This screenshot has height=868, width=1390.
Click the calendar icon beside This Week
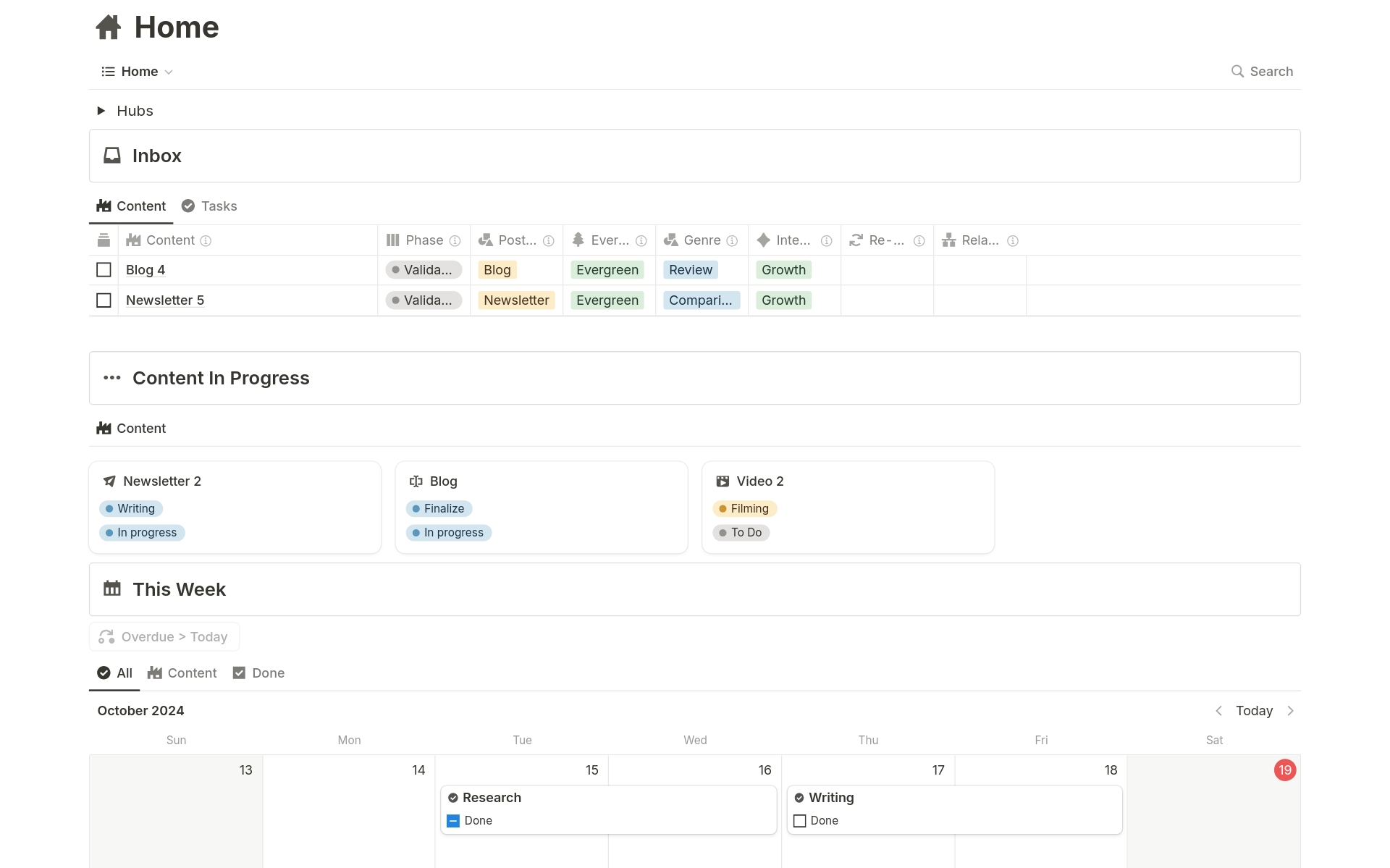tap(112, 589)
